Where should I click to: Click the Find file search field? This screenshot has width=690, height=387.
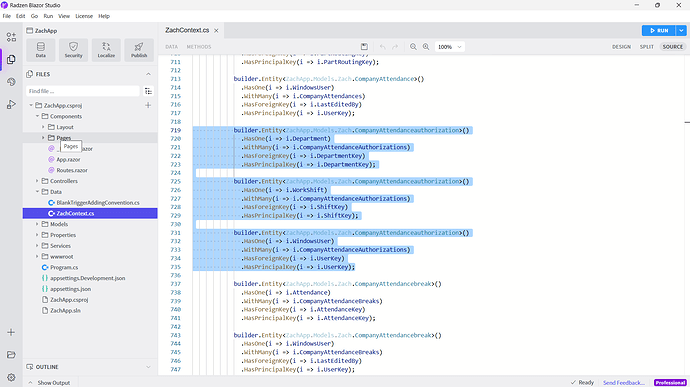pyautogui.click(x=83, y=91)
